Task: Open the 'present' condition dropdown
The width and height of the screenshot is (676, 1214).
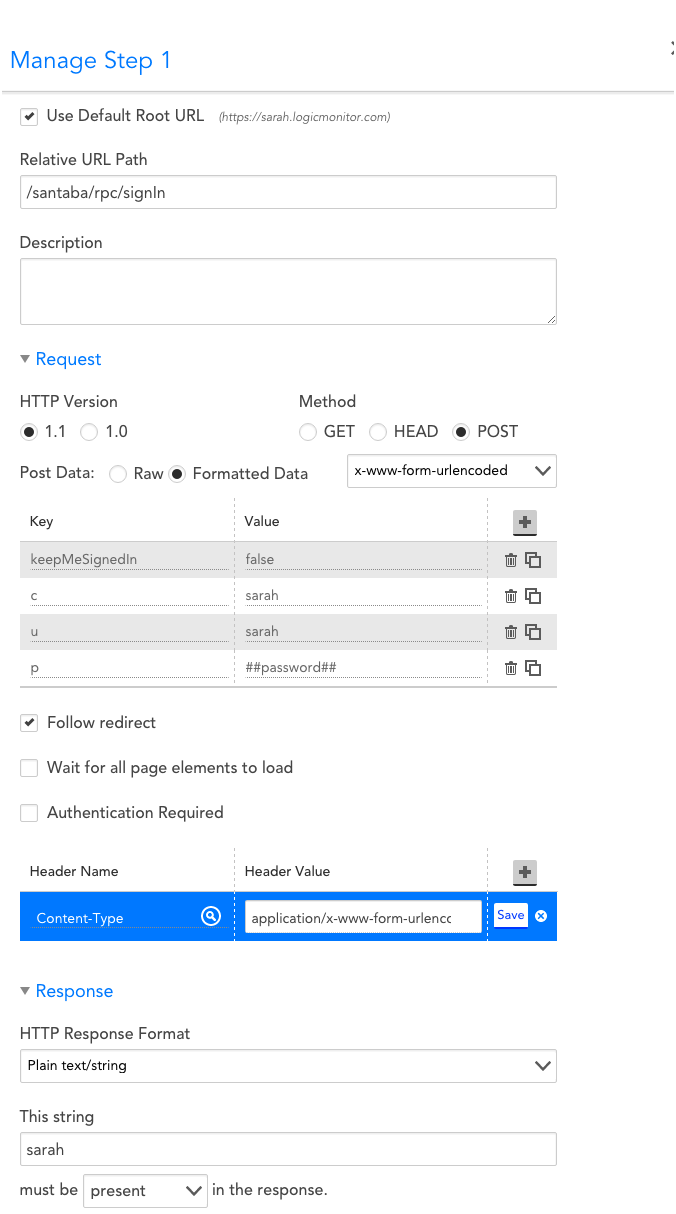Action: pos(145,1191)
